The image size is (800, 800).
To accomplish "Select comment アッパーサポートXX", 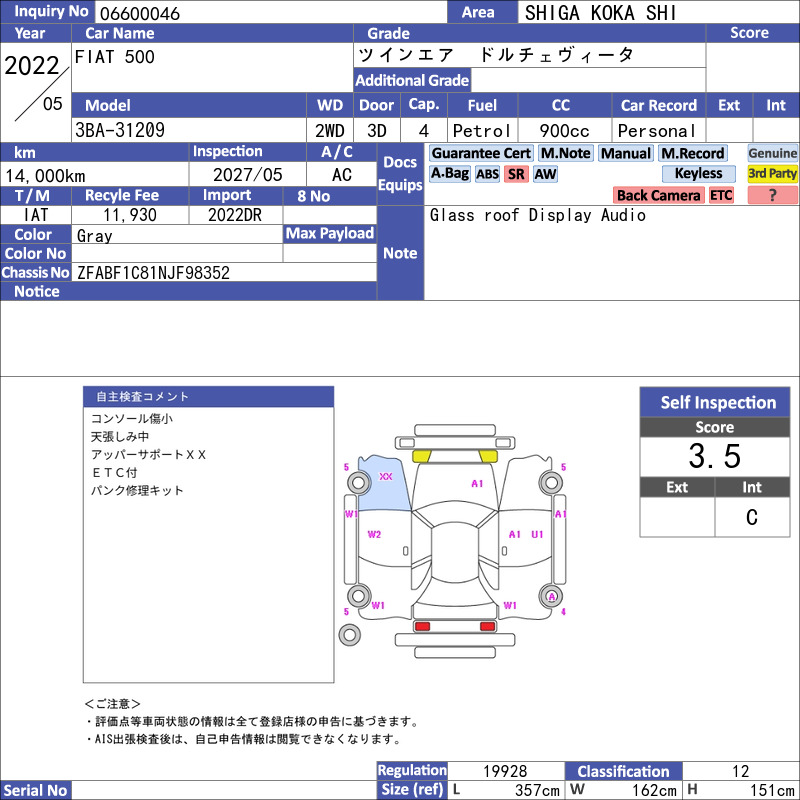I will click(x=148, y=455).
